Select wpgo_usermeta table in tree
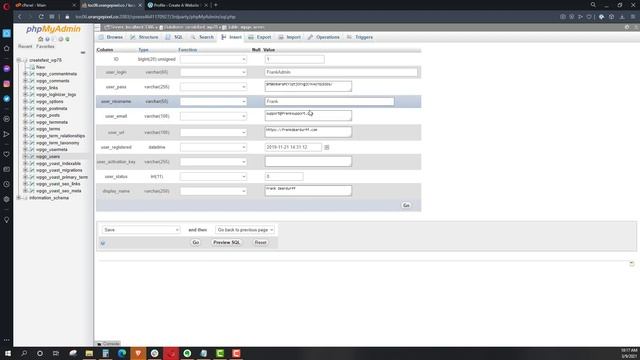 (52, 149)
